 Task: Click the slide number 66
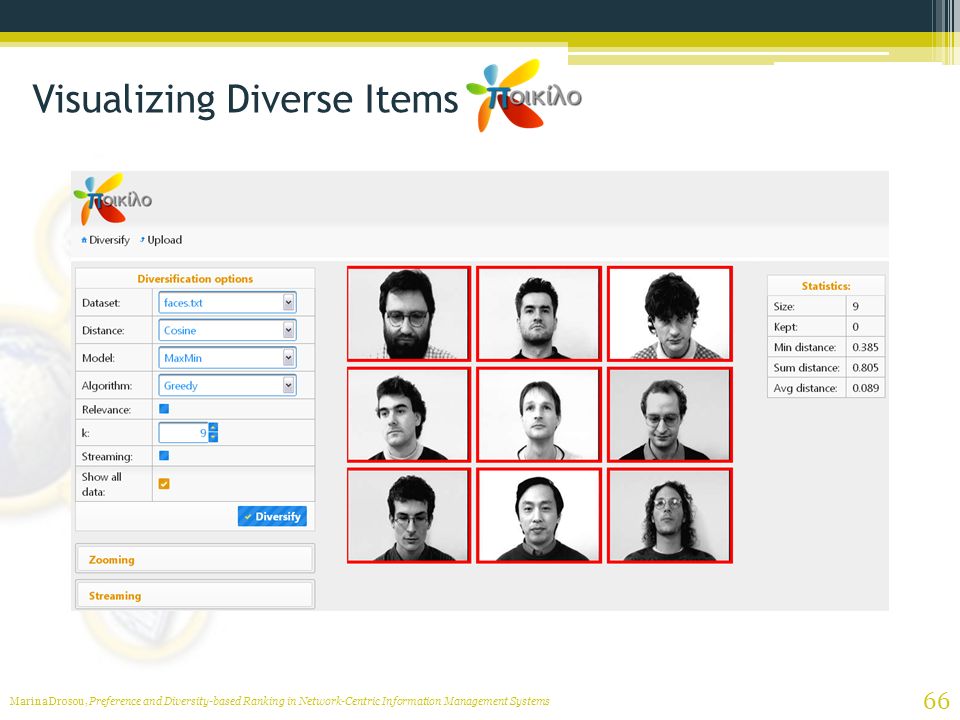click(x=936, y=700)
